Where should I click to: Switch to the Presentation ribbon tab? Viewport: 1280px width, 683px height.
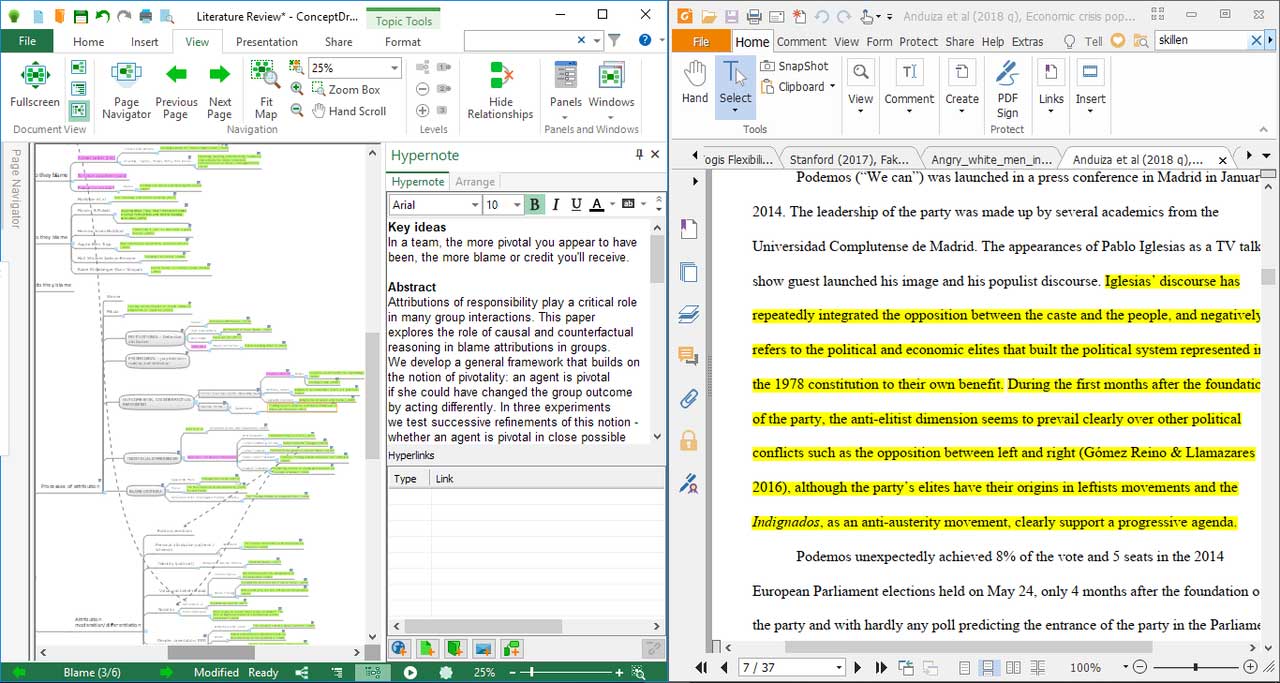[x=266, y=42]
